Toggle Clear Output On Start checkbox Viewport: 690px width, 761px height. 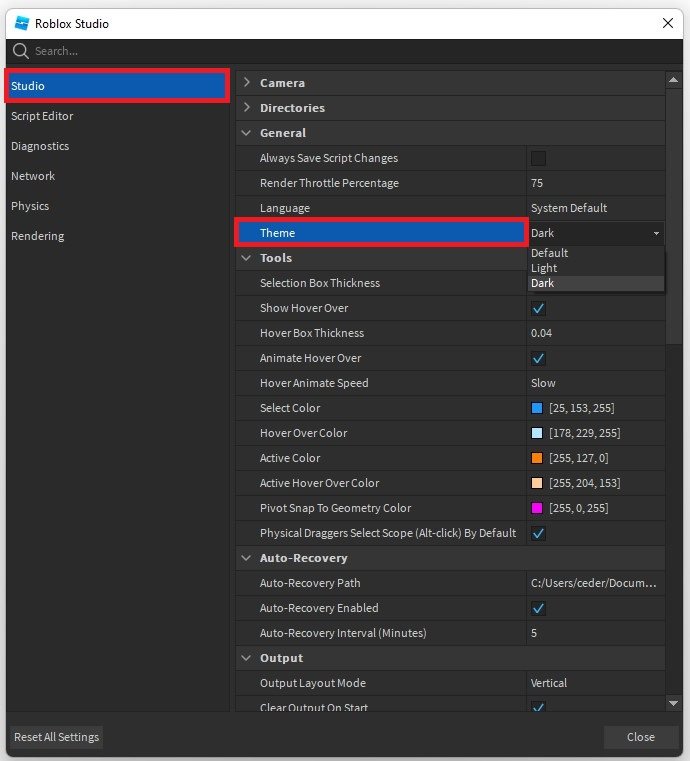538,707
